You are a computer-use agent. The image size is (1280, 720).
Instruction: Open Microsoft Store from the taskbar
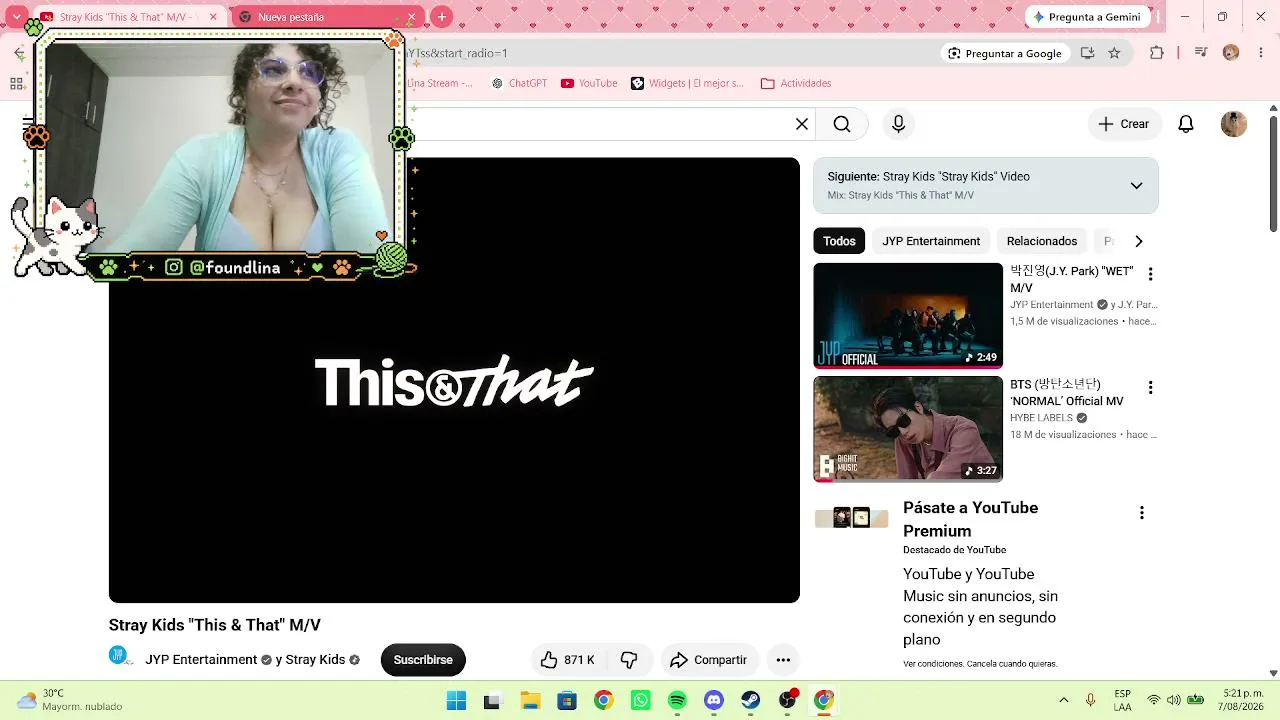567,700
